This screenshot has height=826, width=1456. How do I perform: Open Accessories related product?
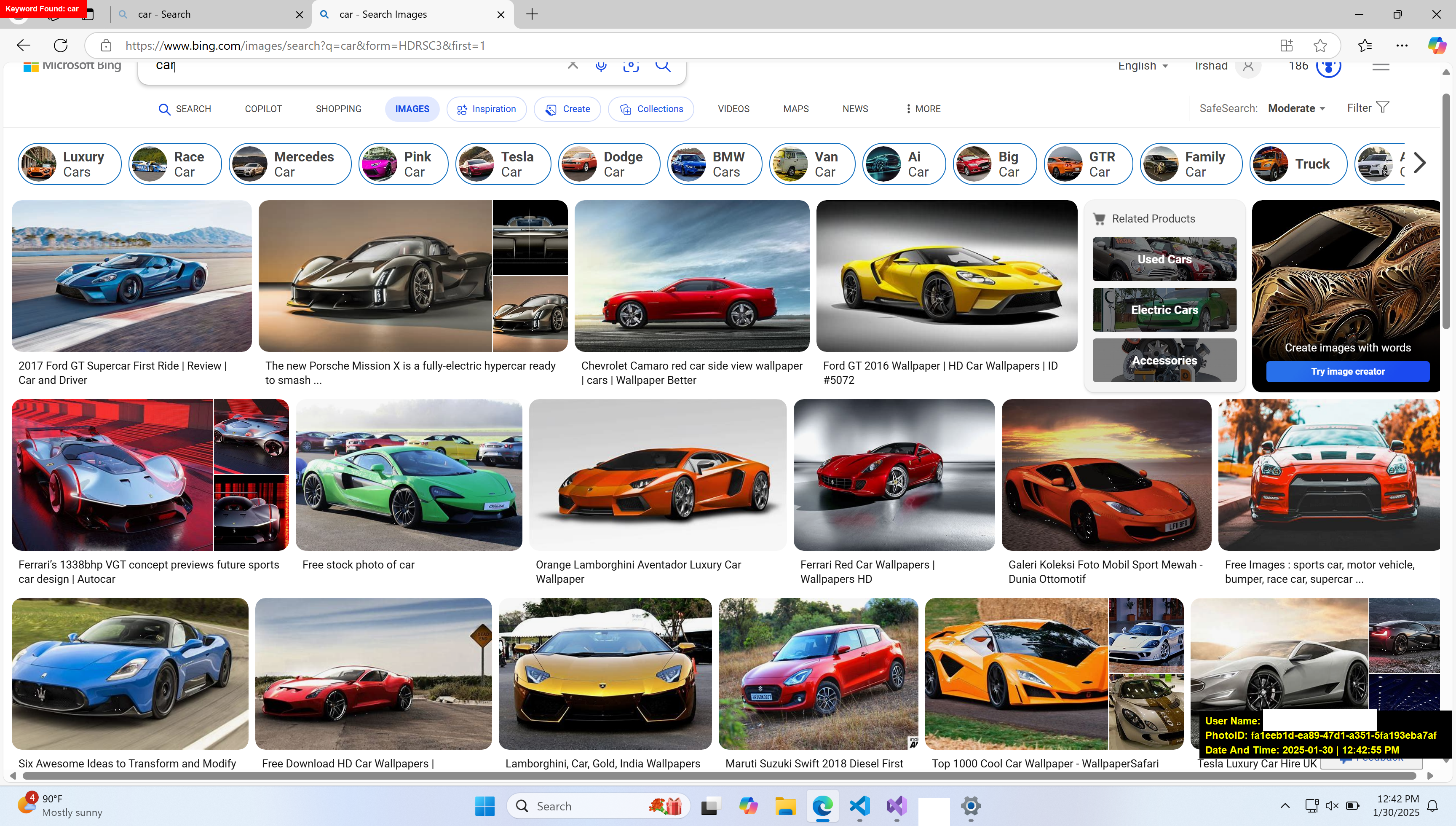tap(1164, 360)
